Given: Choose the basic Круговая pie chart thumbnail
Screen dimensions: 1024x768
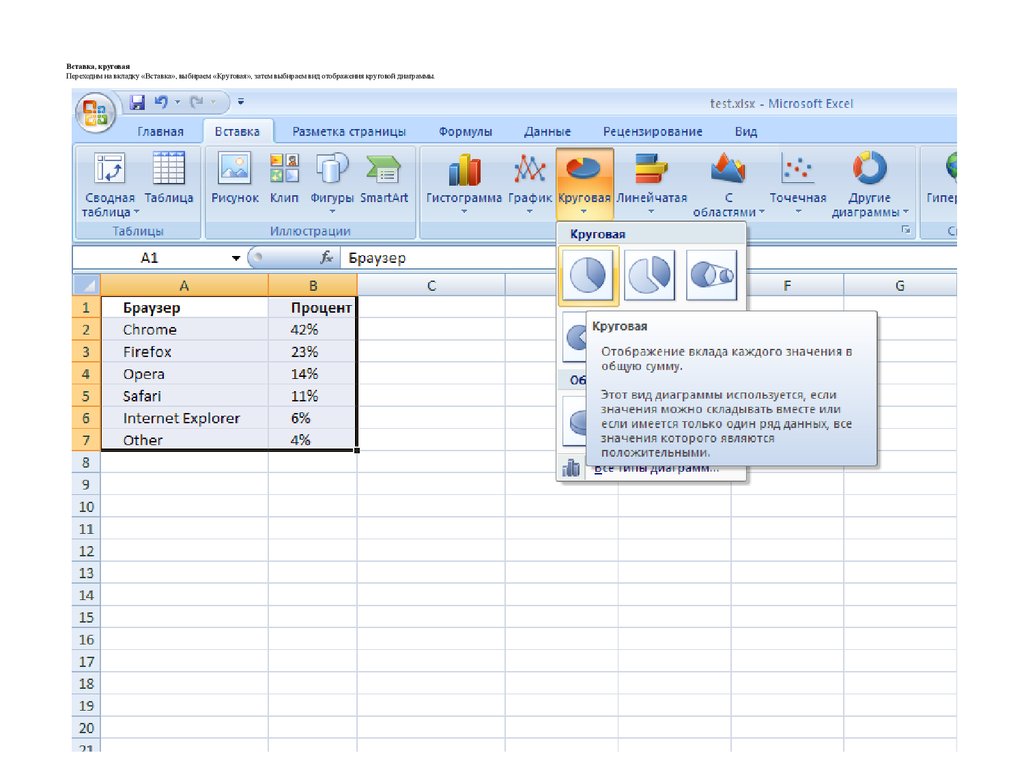Looking at the screenshot, I should (588, 276).
